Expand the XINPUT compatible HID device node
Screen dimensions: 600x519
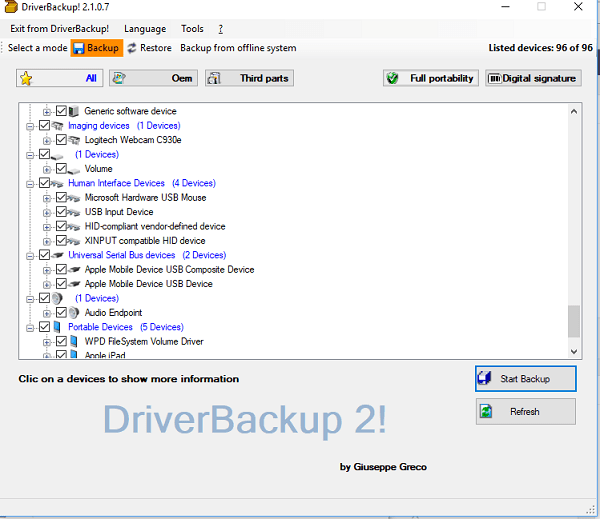tap(47, 242)
